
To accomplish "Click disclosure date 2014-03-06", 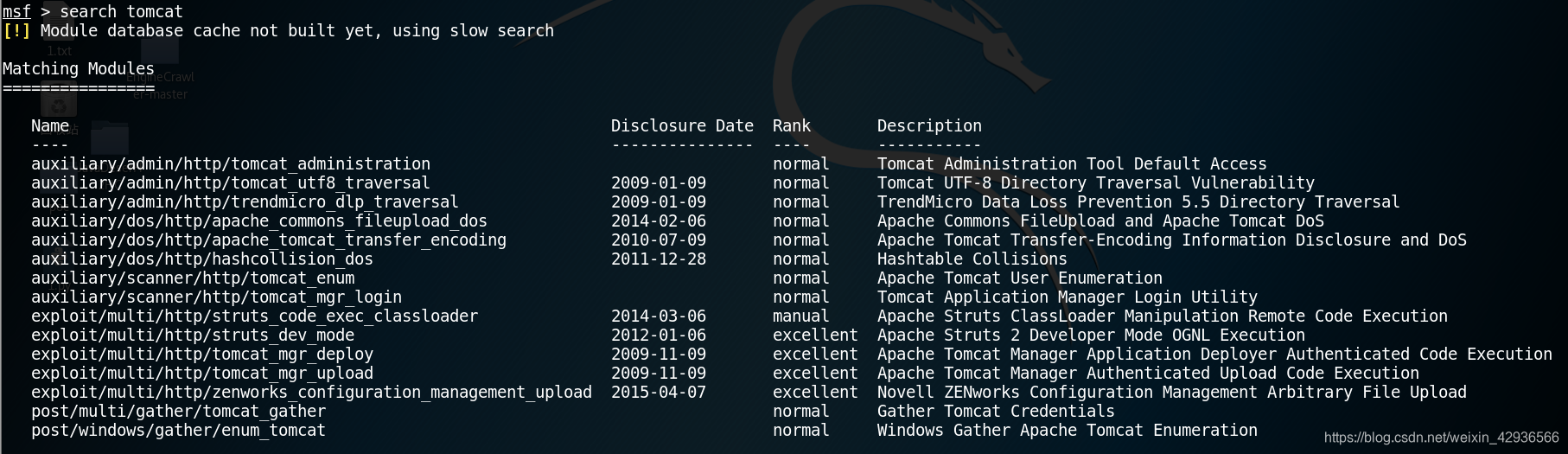I will coord(659,317).
